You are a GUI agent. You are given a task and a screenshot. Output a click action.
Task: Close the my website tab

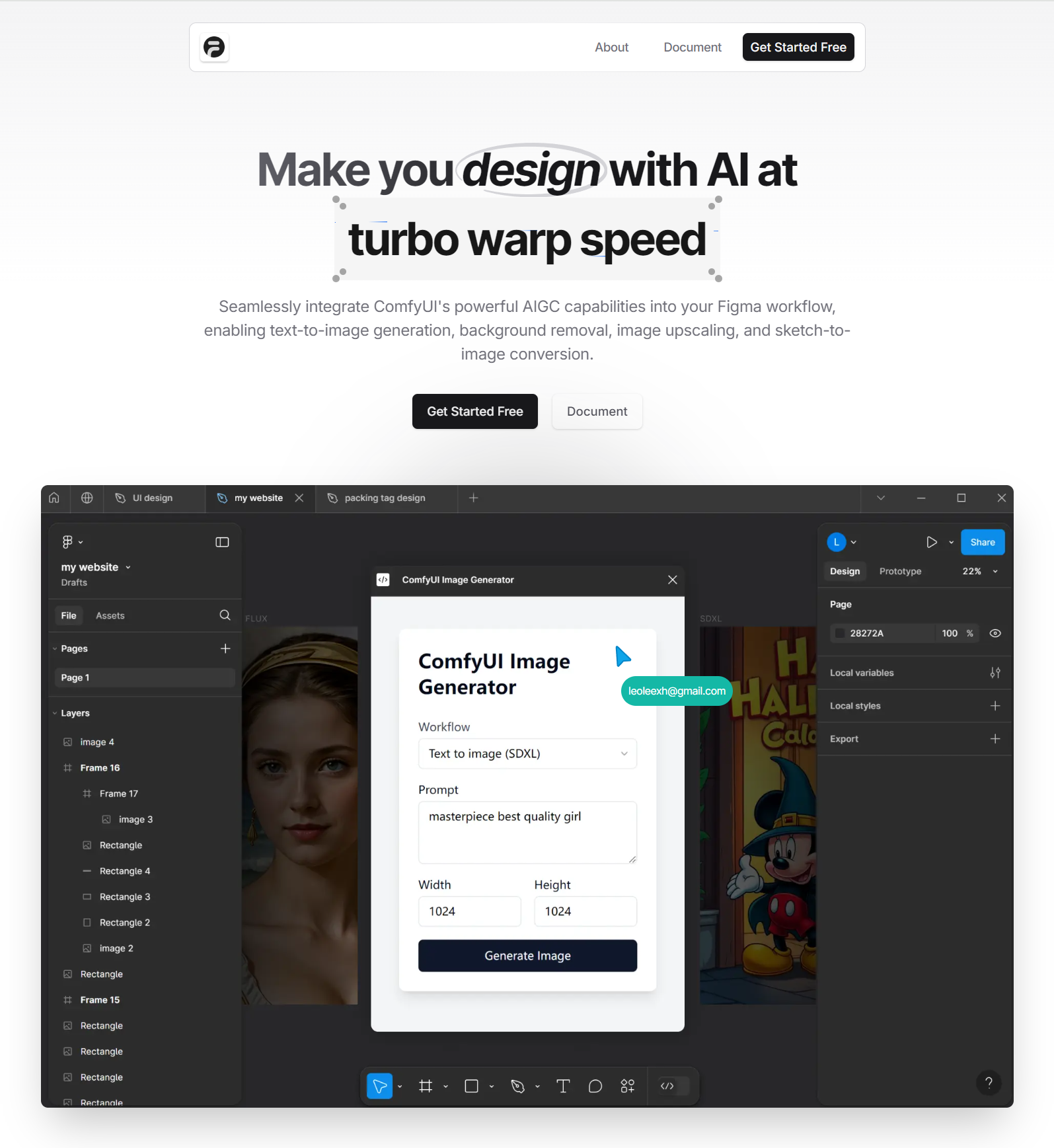pos(299,498)
